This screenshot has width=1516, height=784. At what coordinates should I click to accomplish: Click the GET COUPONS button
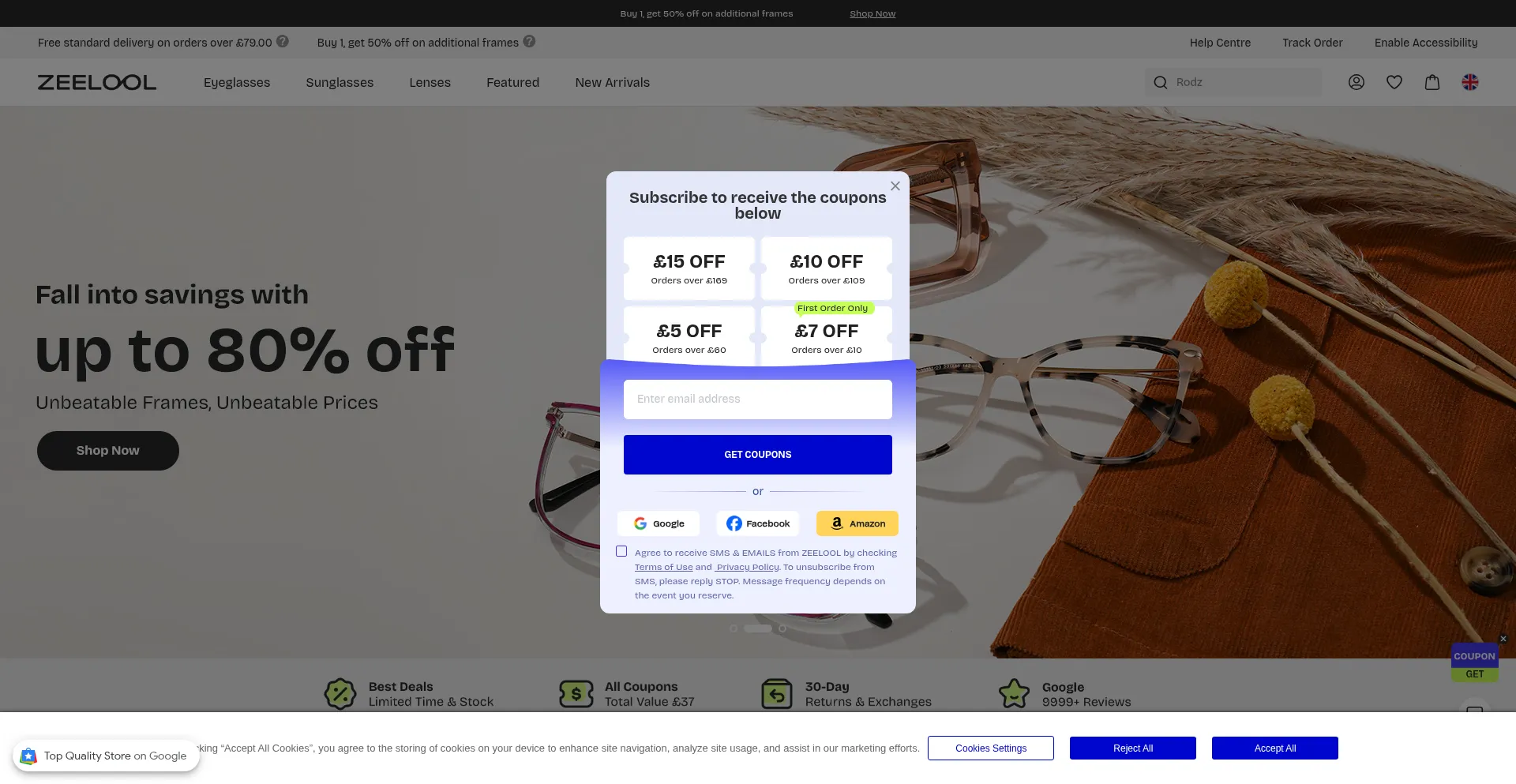coord(758,455)
